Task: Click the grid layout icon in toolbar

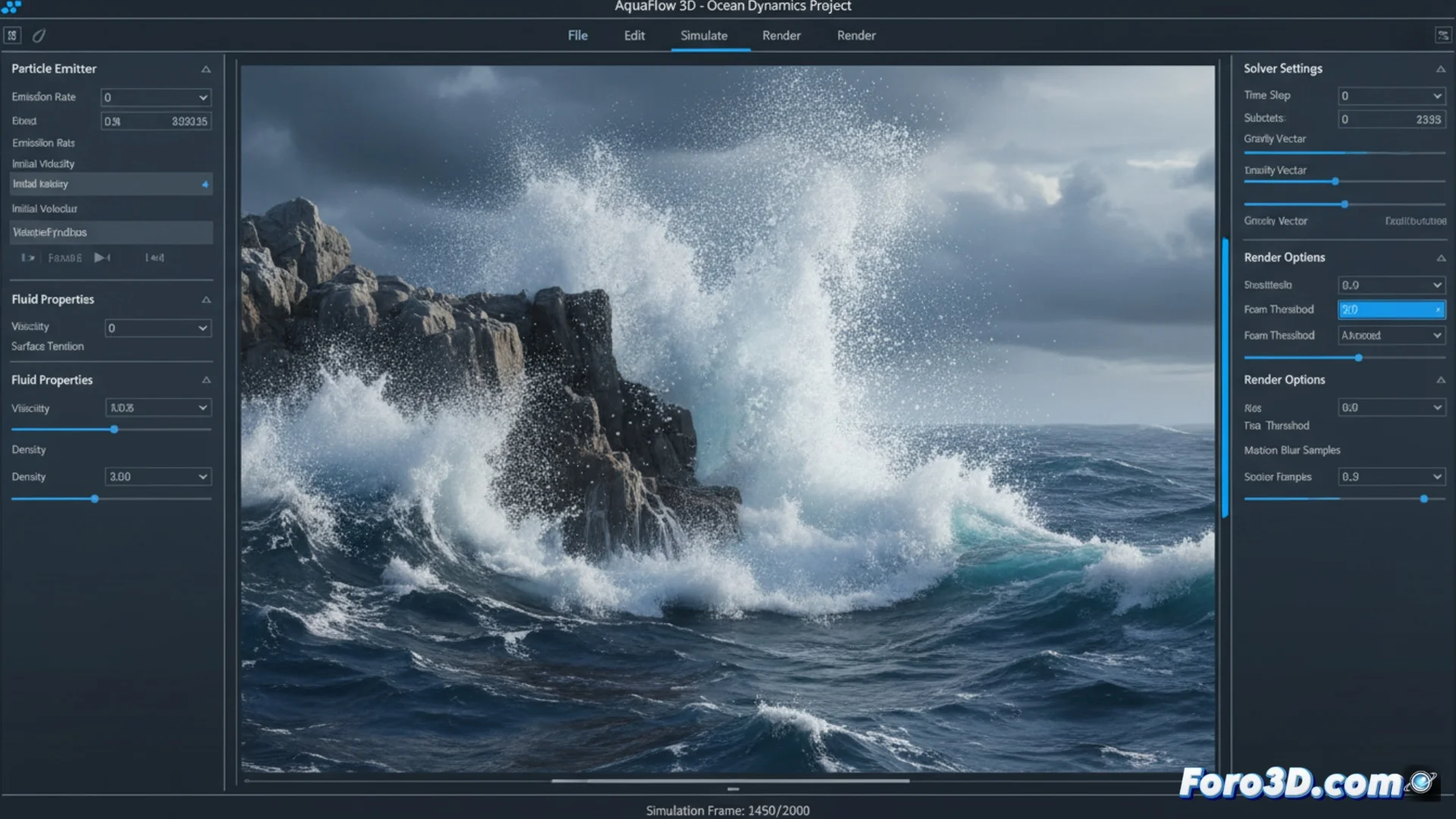Action: 12,36
